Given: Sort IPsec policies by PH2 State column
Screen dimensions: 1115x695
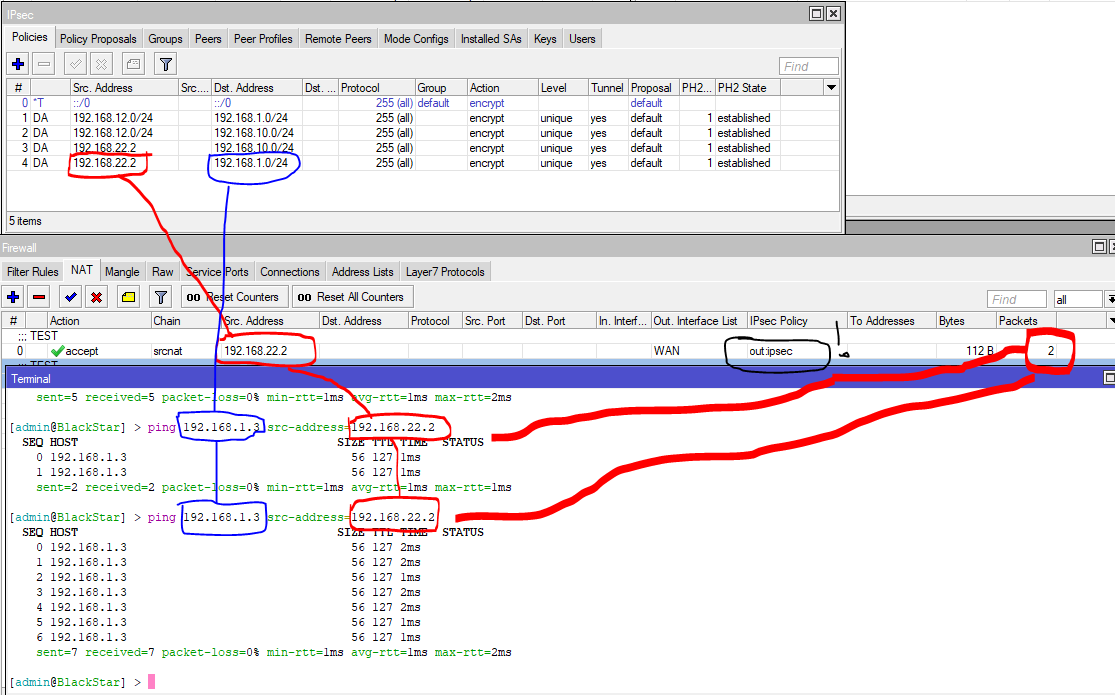Looking at the screenshot, I should point(747,87).
